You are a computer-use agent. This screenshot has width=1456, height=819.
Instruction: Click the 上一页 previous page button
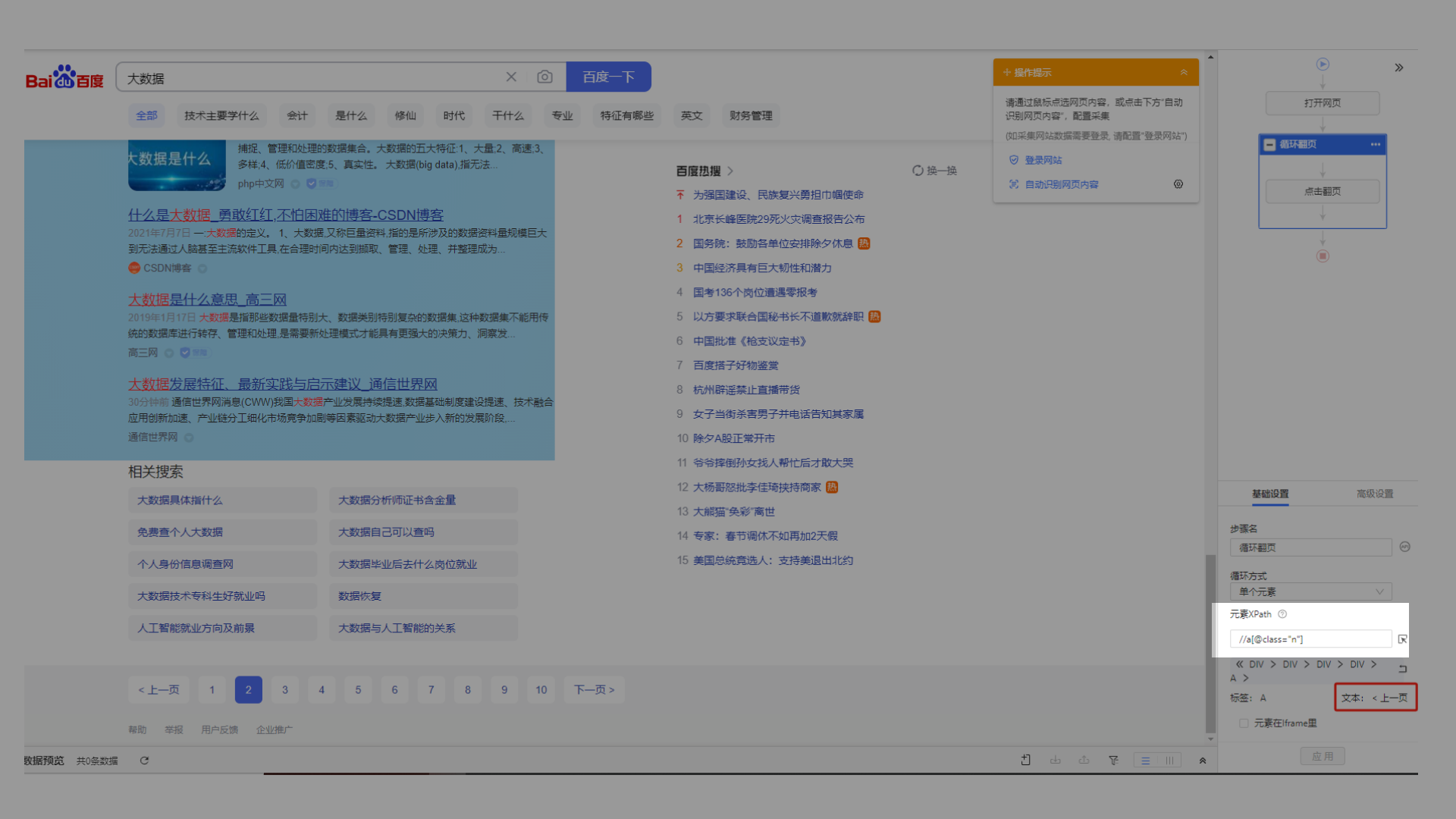pos(158,690)
